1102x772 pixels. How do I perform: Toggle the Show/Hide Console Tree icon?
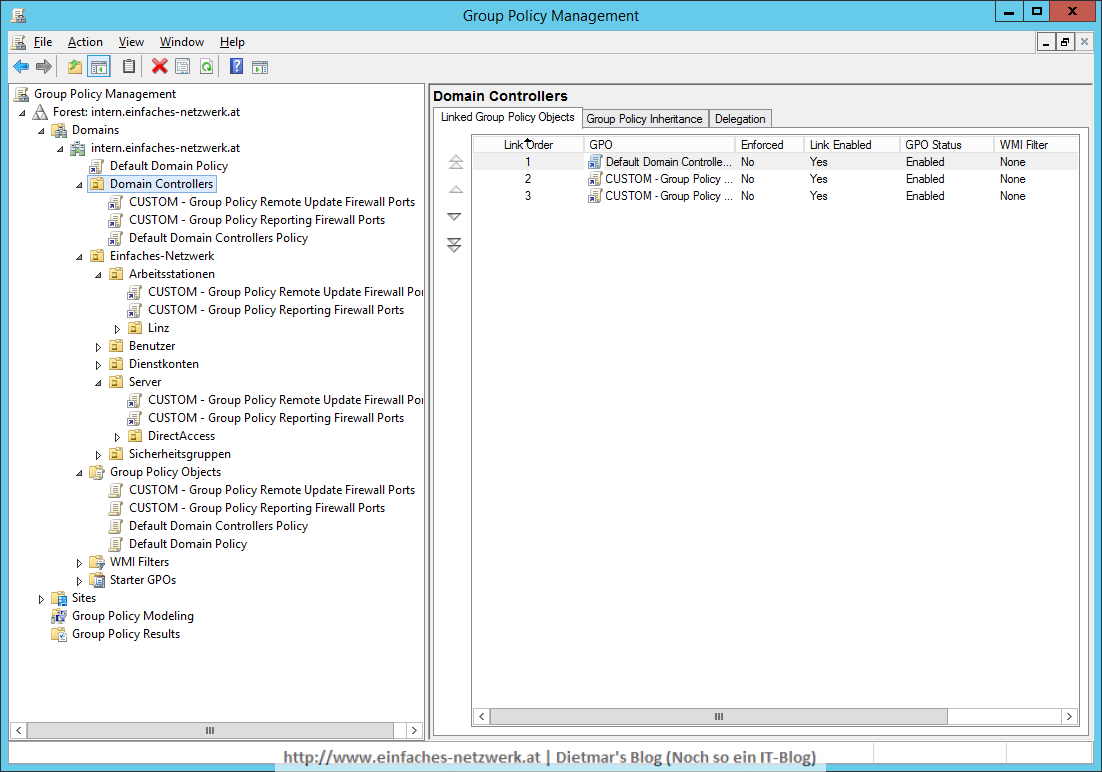point(99,67)
